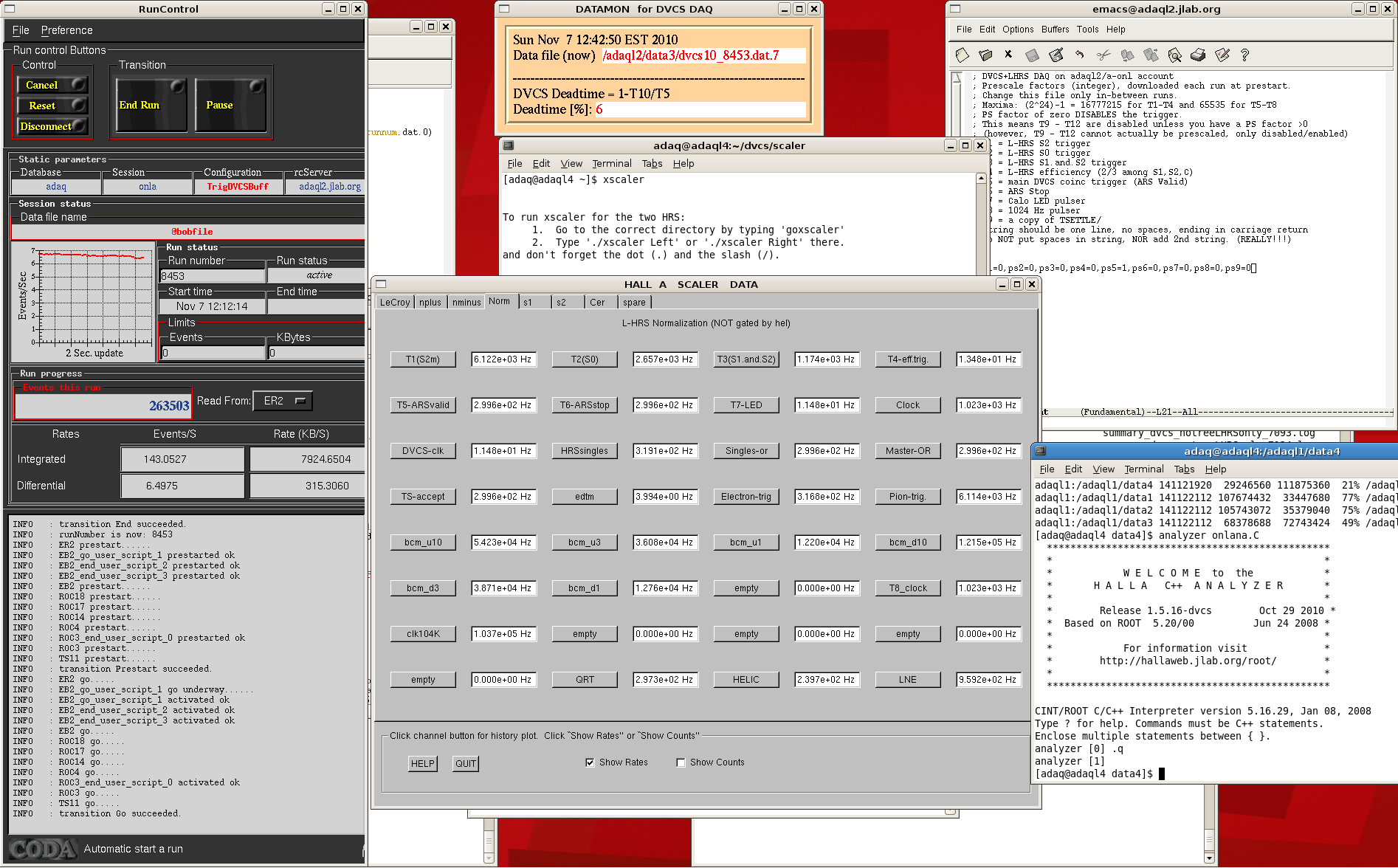
Task: Tick the Show Counts checkbox
Action: [x=681, y=762]
